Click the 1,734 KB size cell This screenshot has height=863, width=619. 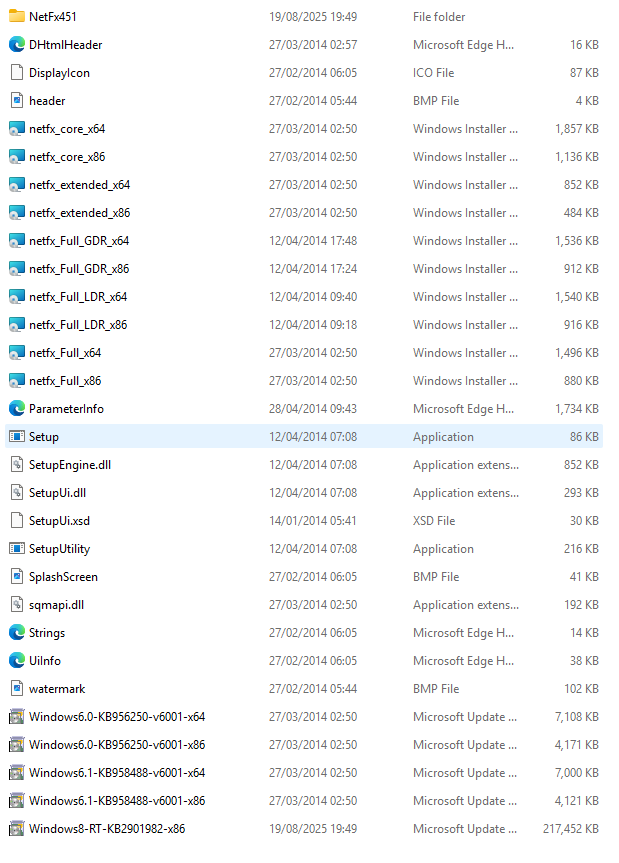click(x=577, y=408)
